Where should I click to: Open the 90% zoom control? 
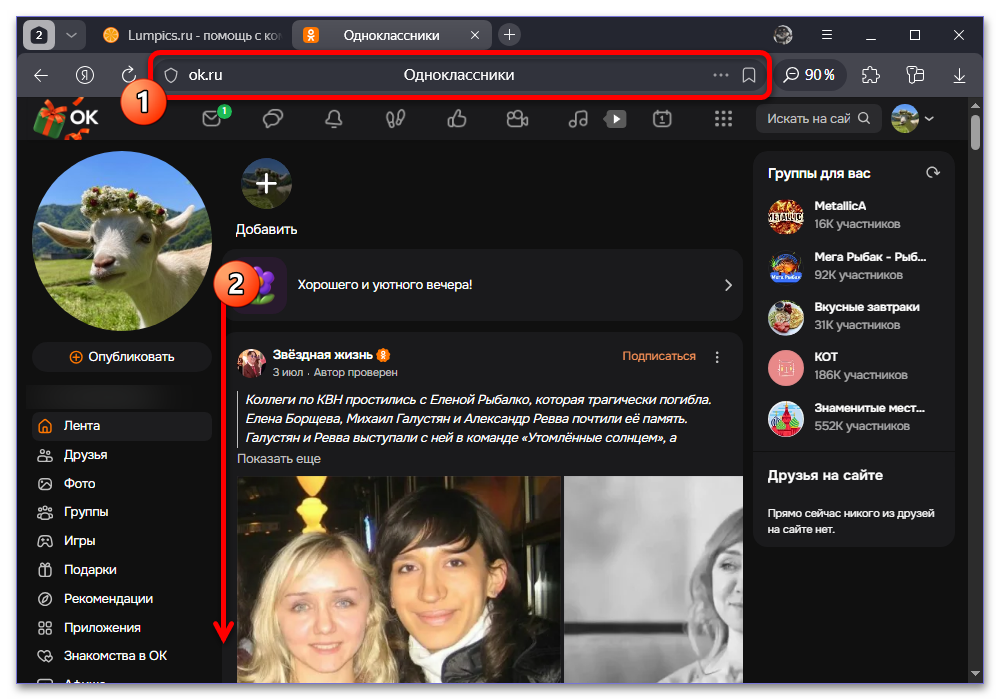click(x=809, y=75)
